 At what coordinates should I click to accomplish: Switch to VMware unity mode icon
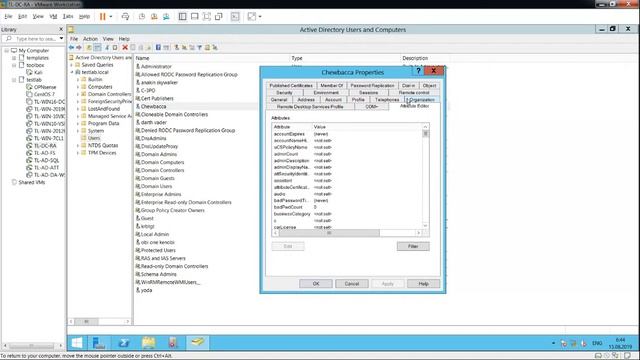click(x=219, y=16)
